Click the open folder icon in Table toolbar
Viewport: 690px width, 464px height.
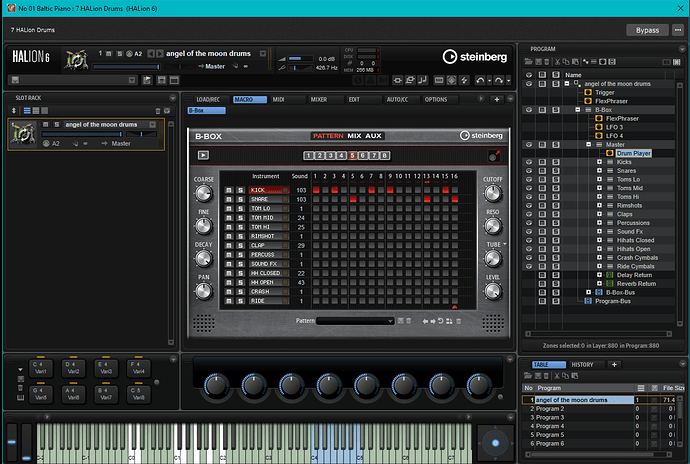(x=528, y=376)
